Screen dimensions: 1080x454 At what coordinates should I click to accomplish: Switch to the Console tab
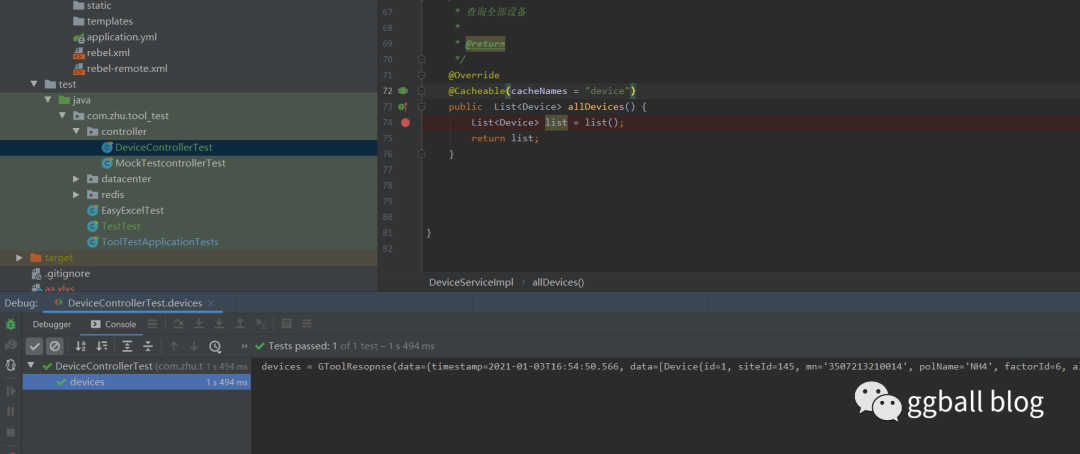pyautogui.click(x=114, y=324)
